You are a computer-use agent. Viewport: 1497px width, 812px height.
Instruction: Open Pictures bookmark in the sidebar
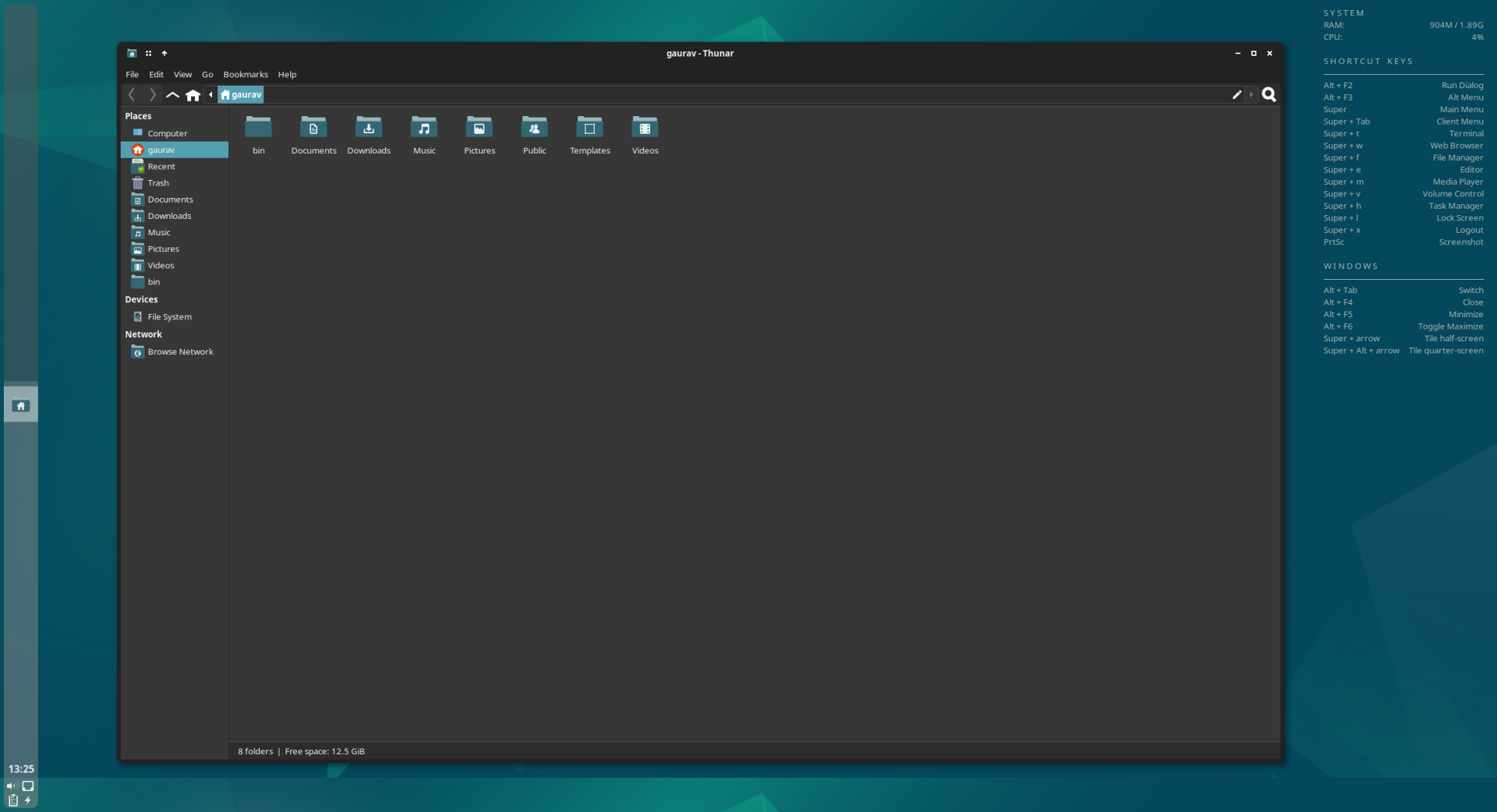(175, 249)
